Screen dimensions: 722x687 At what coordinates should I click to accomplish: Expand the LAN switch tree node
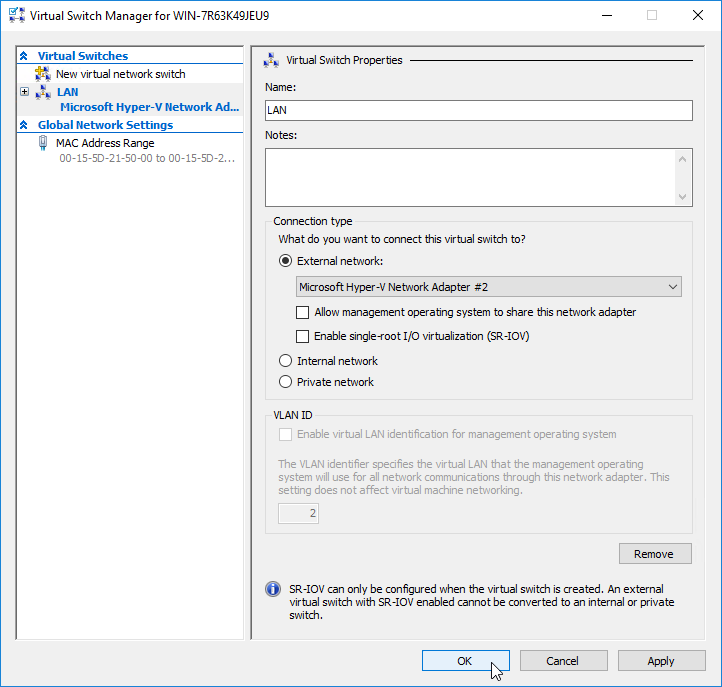point(24,92)
